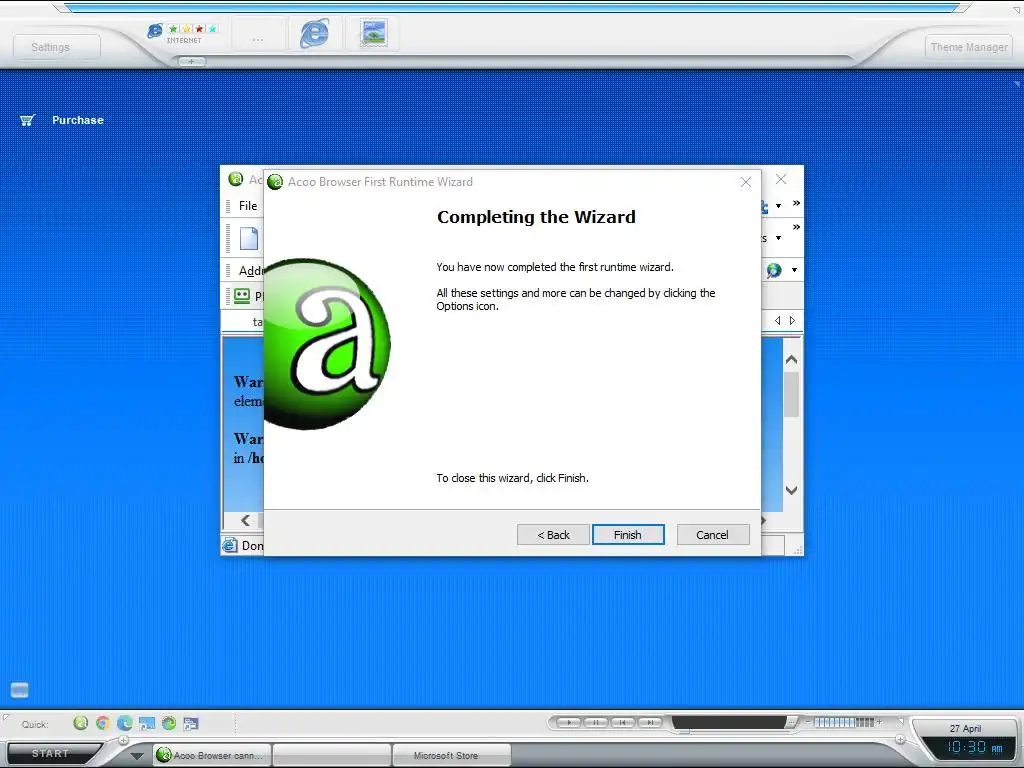This screenshot has width=1024, height=768.
Task: Click the last Quick launch window icon
Action: [x=191, y=723]
